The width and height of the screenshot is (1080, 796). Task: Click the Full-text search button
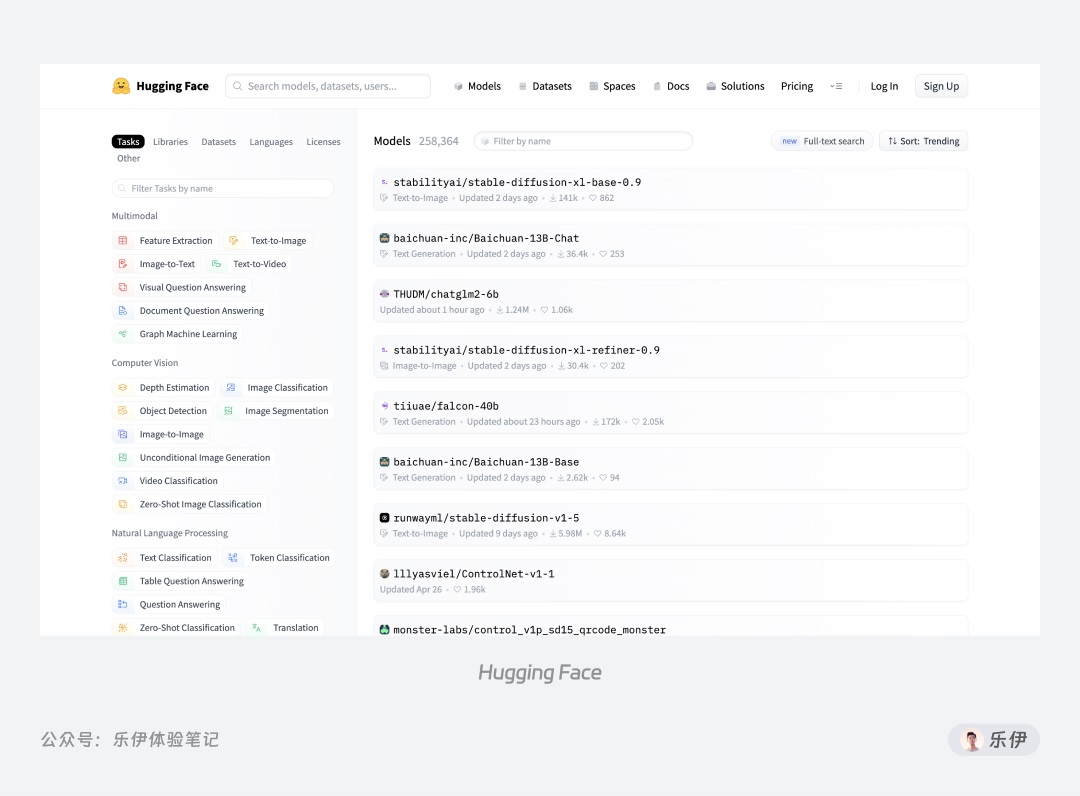822,141
